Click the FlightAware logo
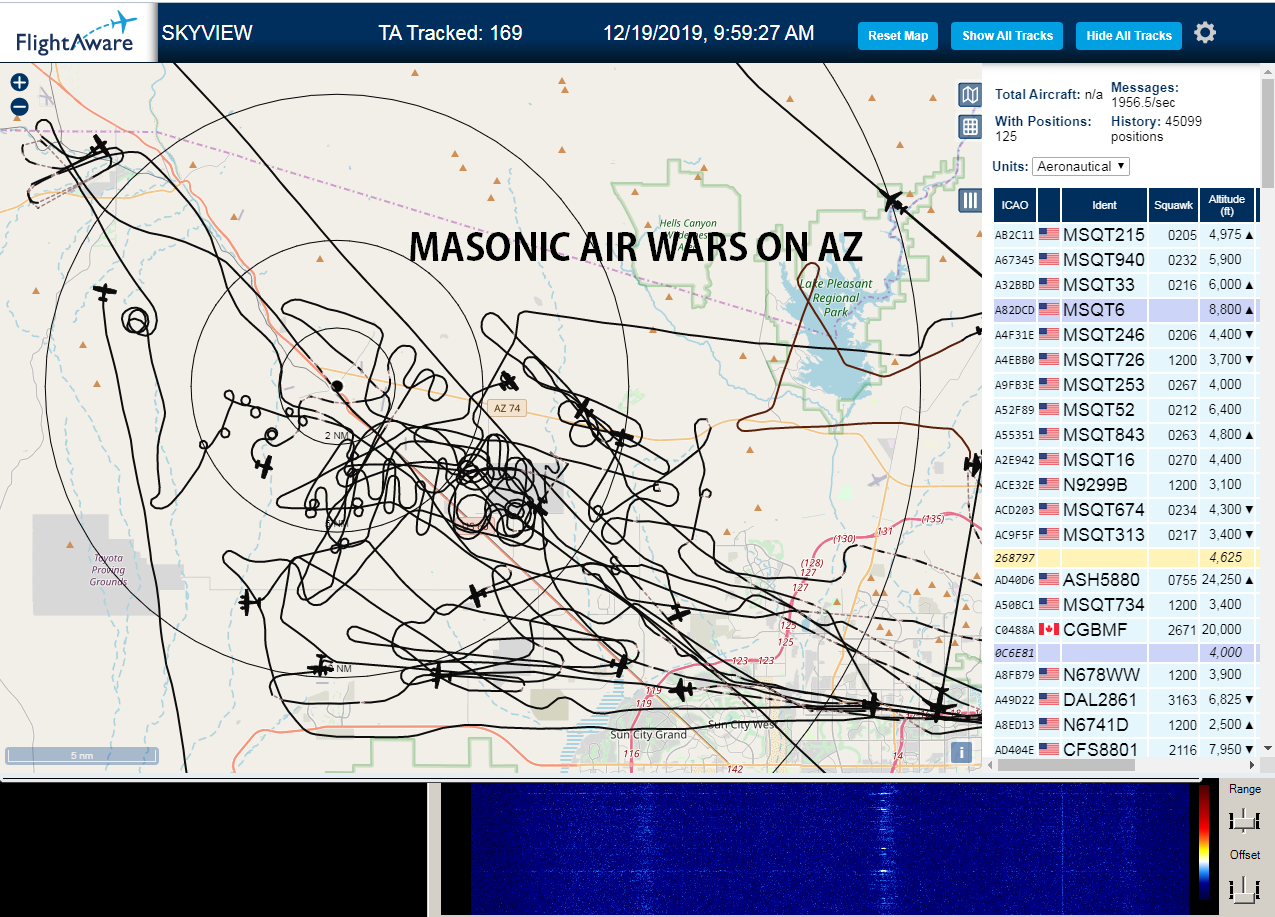 [79, 33]
